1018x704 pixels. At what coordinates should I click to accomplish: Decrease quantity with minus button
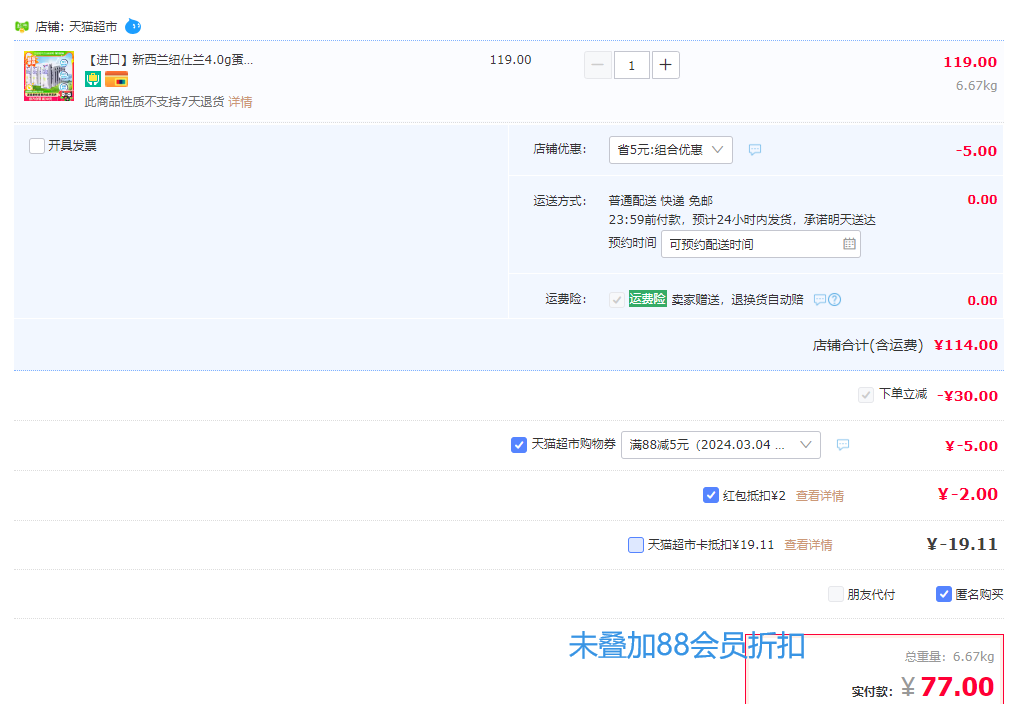point(598,65)
